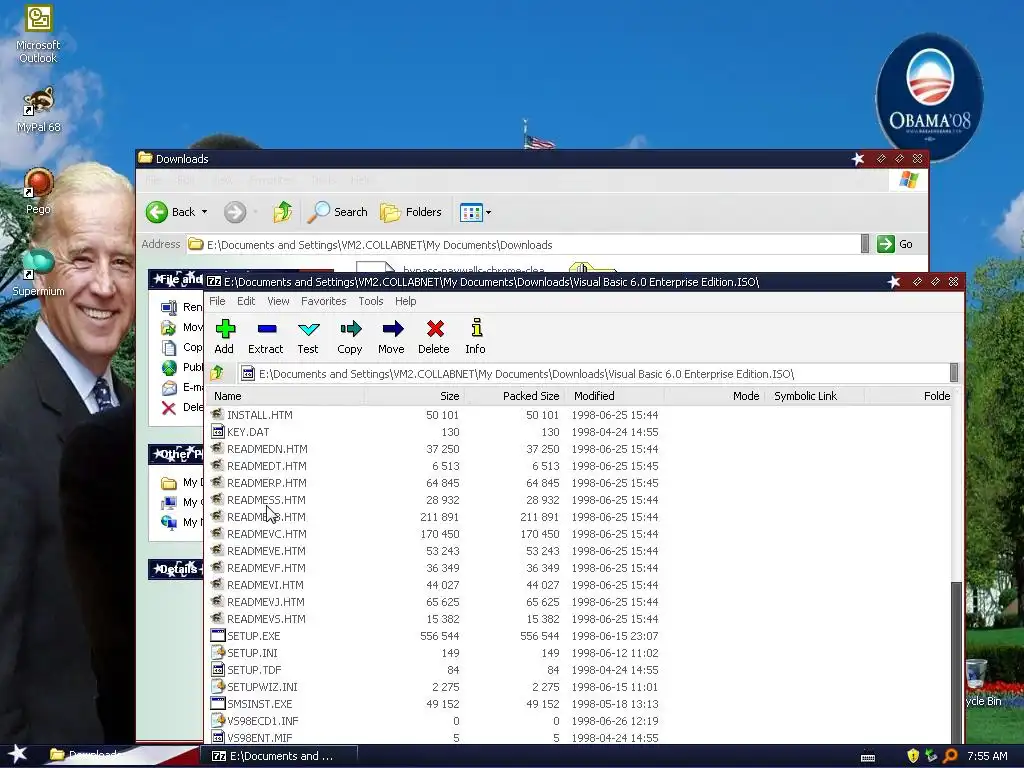Select the SETUP.INI file
This screenshot has height=768, width=1024.
click(252, 652)
